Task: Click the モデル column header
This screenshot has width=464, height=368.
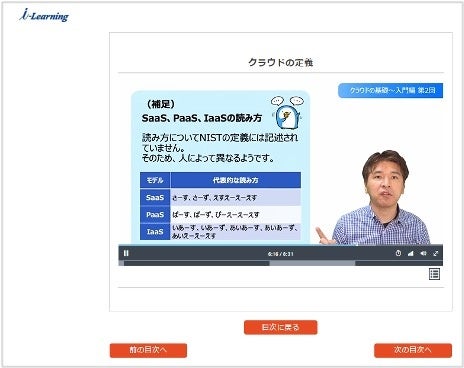Action: coord(155,180)
